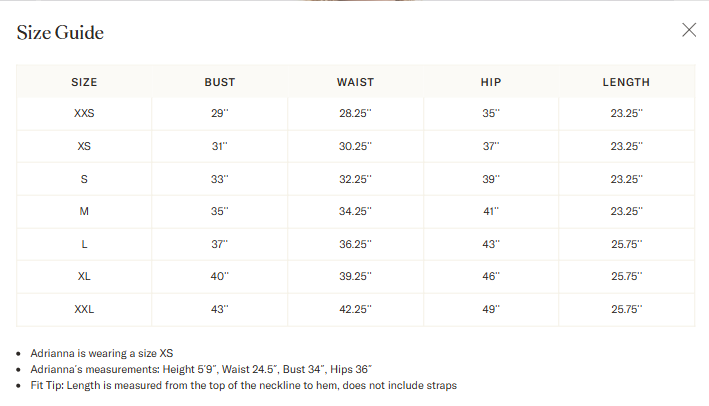Select the XXS size row label
The height and width of the screenshot is (406, 709).
point(84,113)
